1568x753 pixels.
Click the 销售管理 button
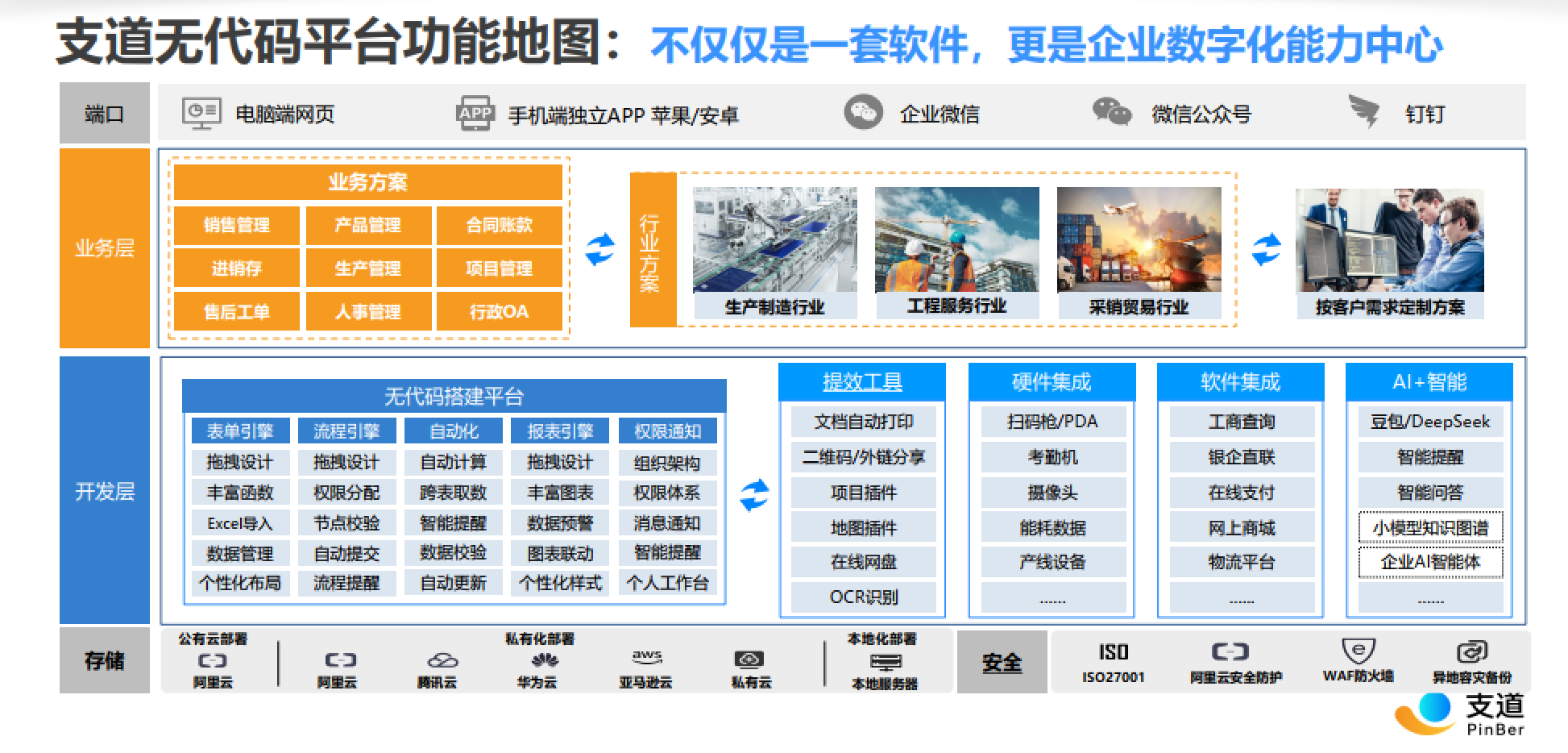[x=236, y=225]
